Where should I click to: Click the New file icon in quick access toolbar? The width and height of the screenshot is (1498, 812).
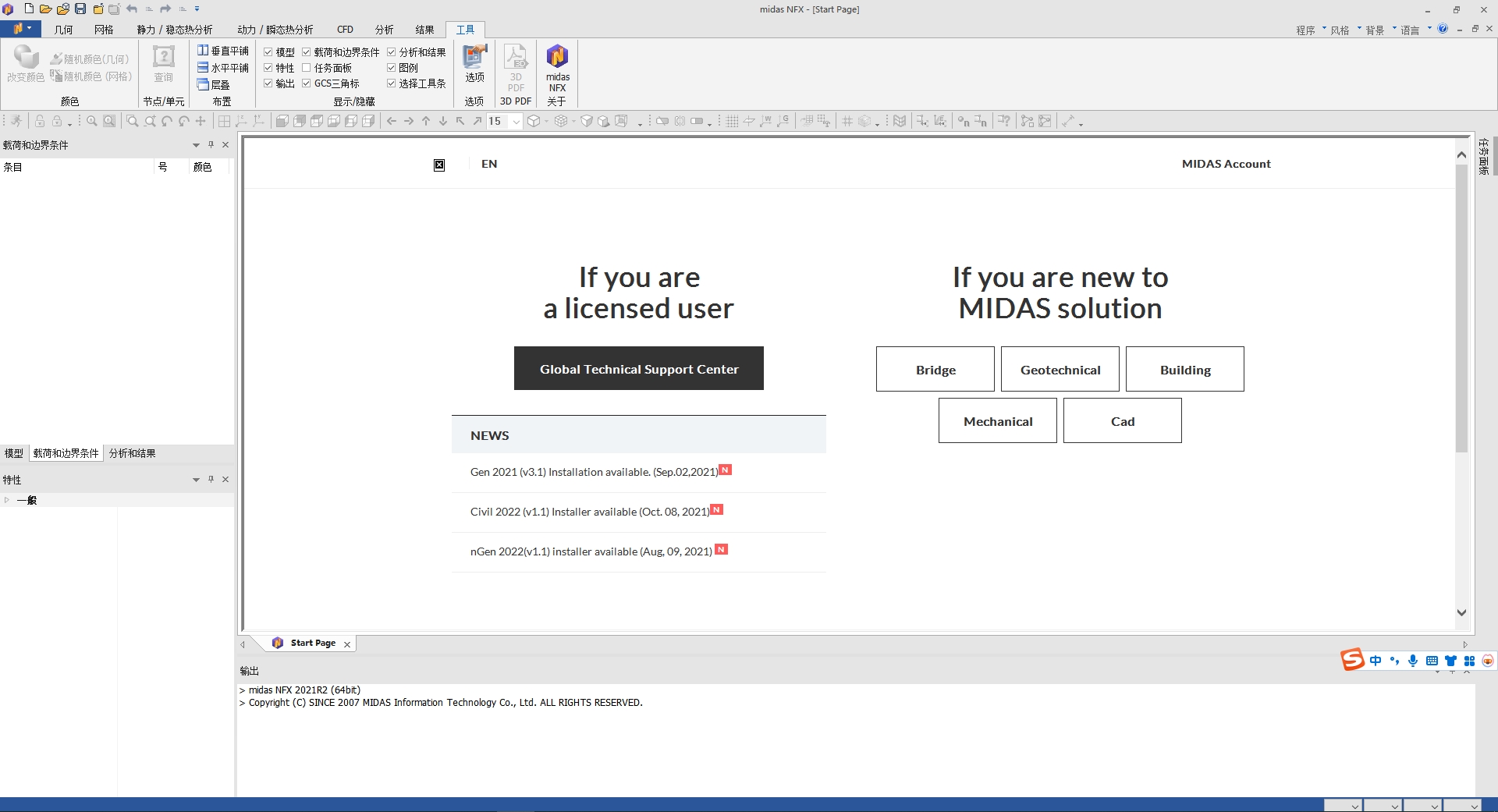pyautogui.click(x=29, y=9)
